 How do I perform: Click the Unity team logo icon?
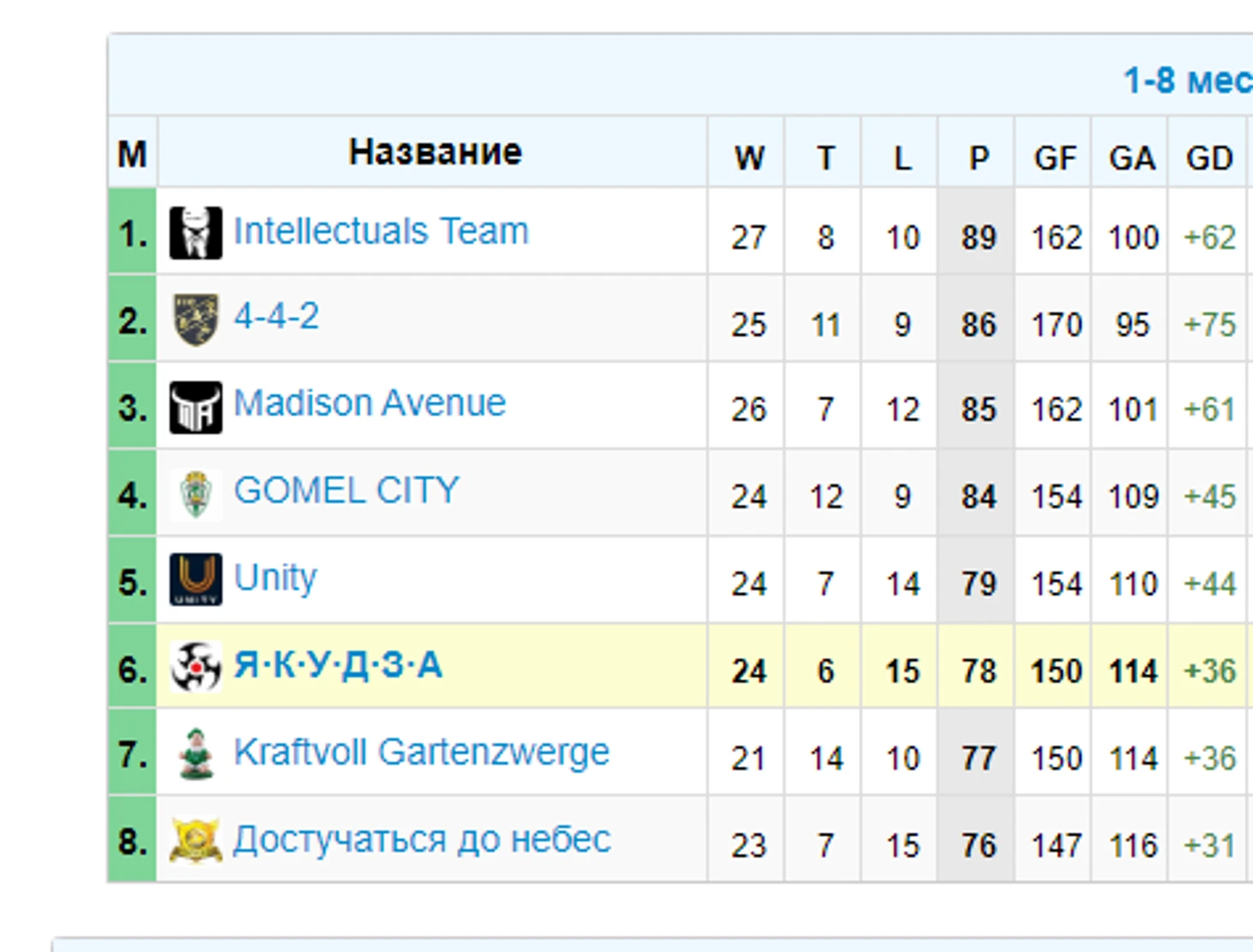[196, 579]
